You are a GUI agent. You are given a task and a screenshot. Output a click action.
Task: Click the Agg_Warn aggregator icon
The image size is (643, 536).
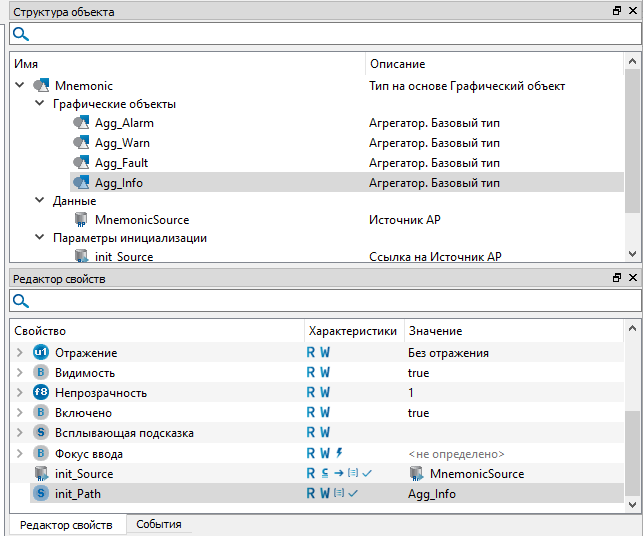(82, 143)
